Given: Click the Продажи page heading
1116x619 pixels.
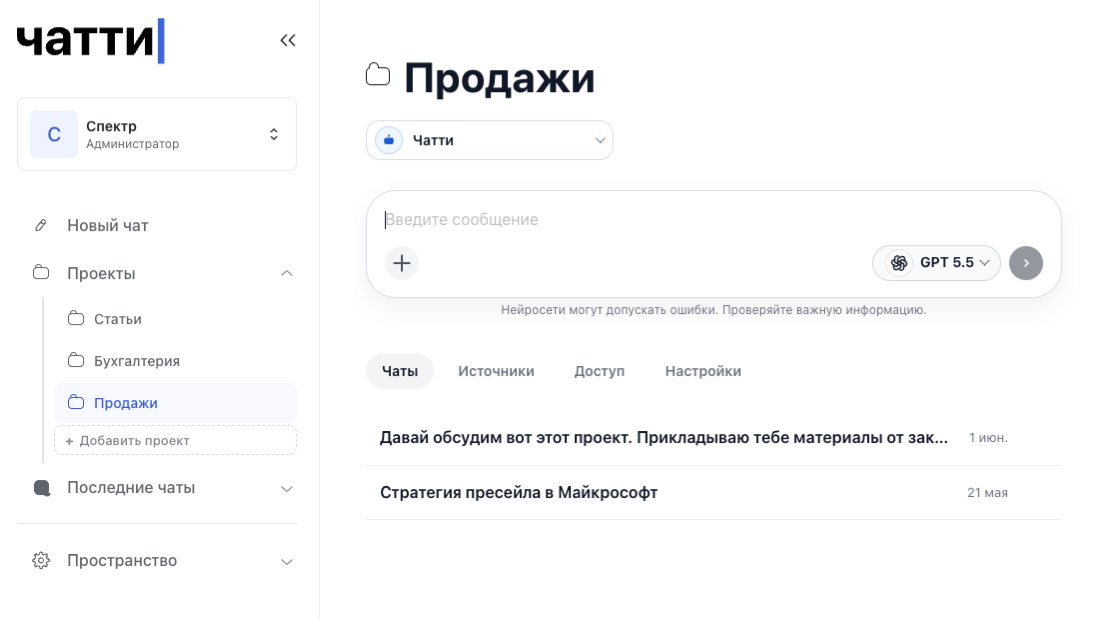Looking at the screenshot, I should point(500,78).
